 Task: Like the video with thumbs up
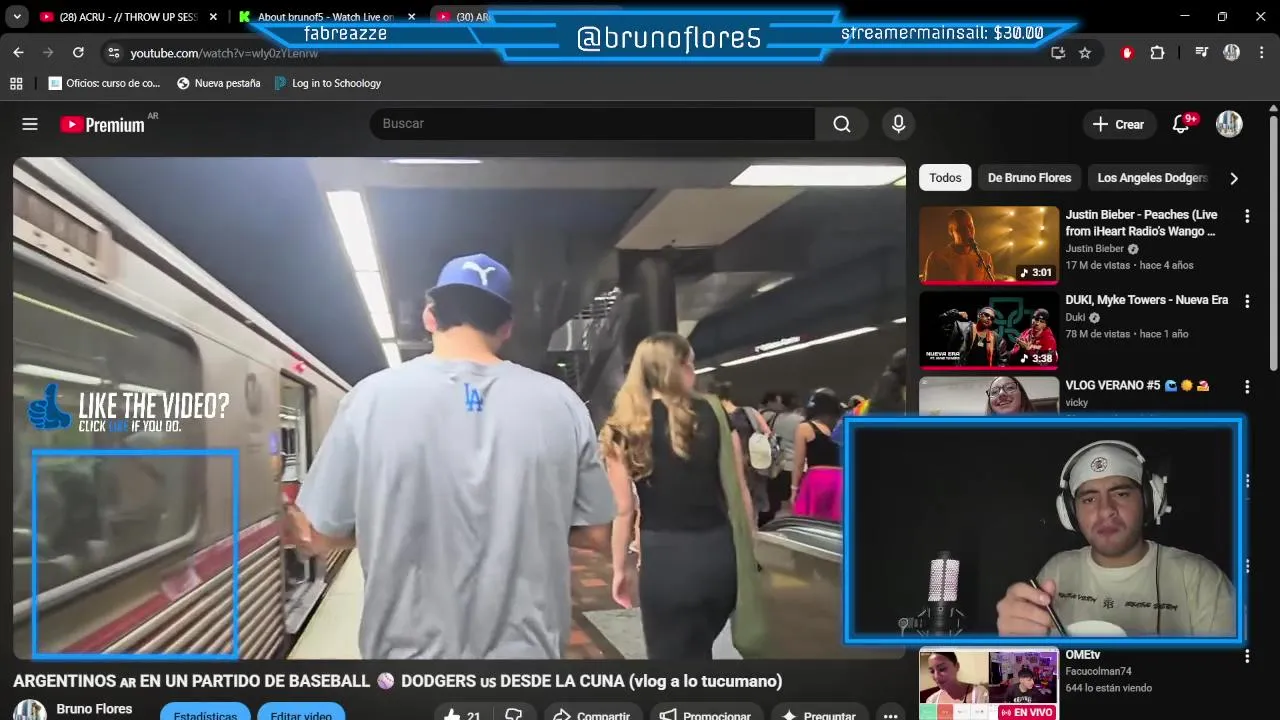pos(462,714)
